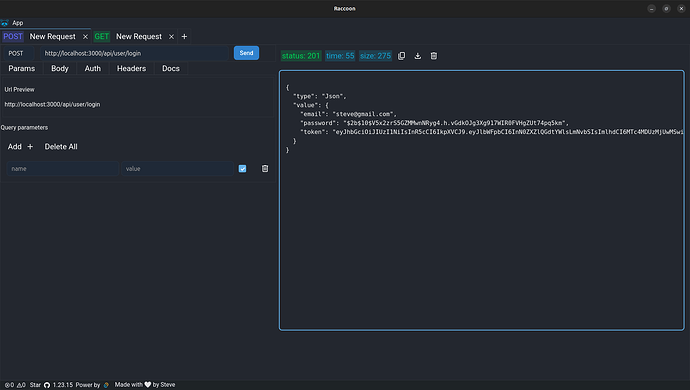Click the time: 55 badge
The width and height of the screenshot is (690, 390).
point(340,56)
